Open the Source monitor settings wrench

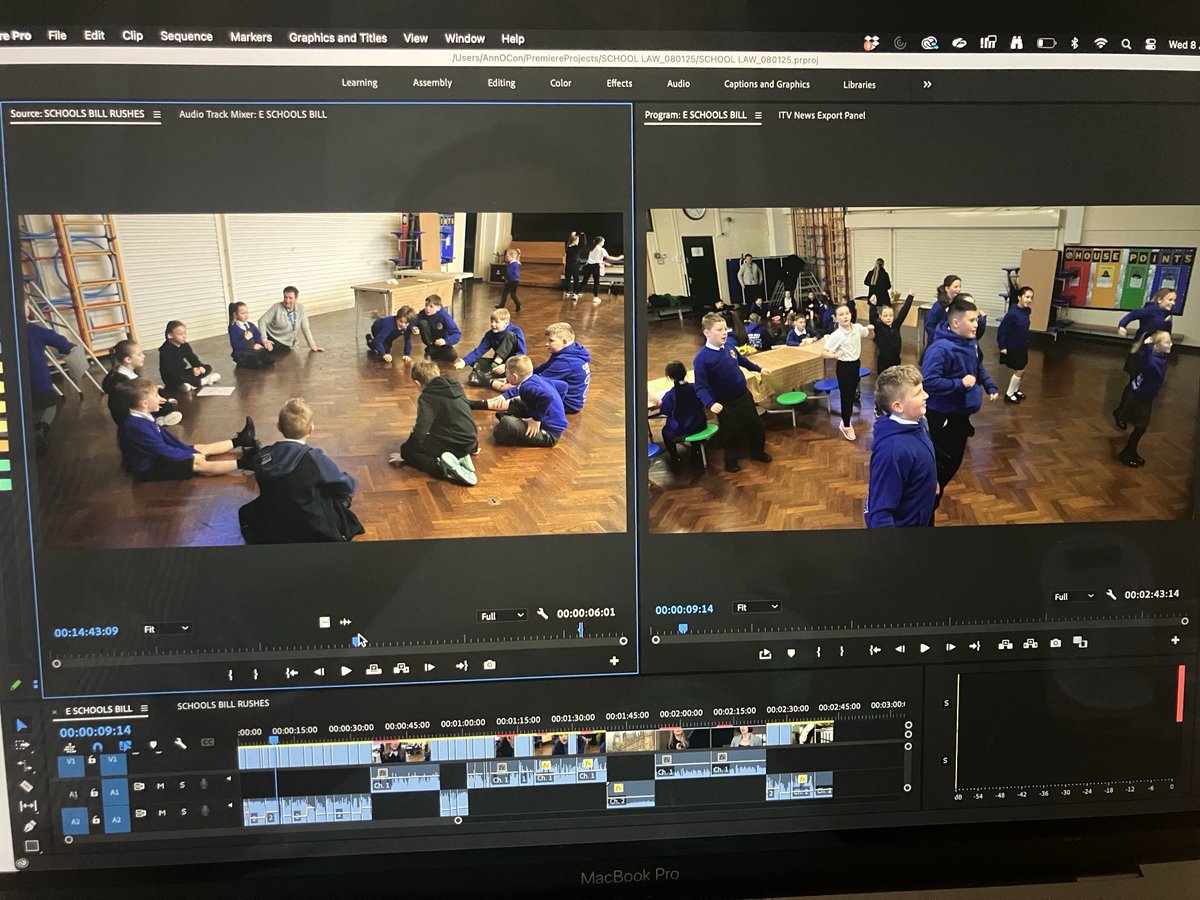542,614
